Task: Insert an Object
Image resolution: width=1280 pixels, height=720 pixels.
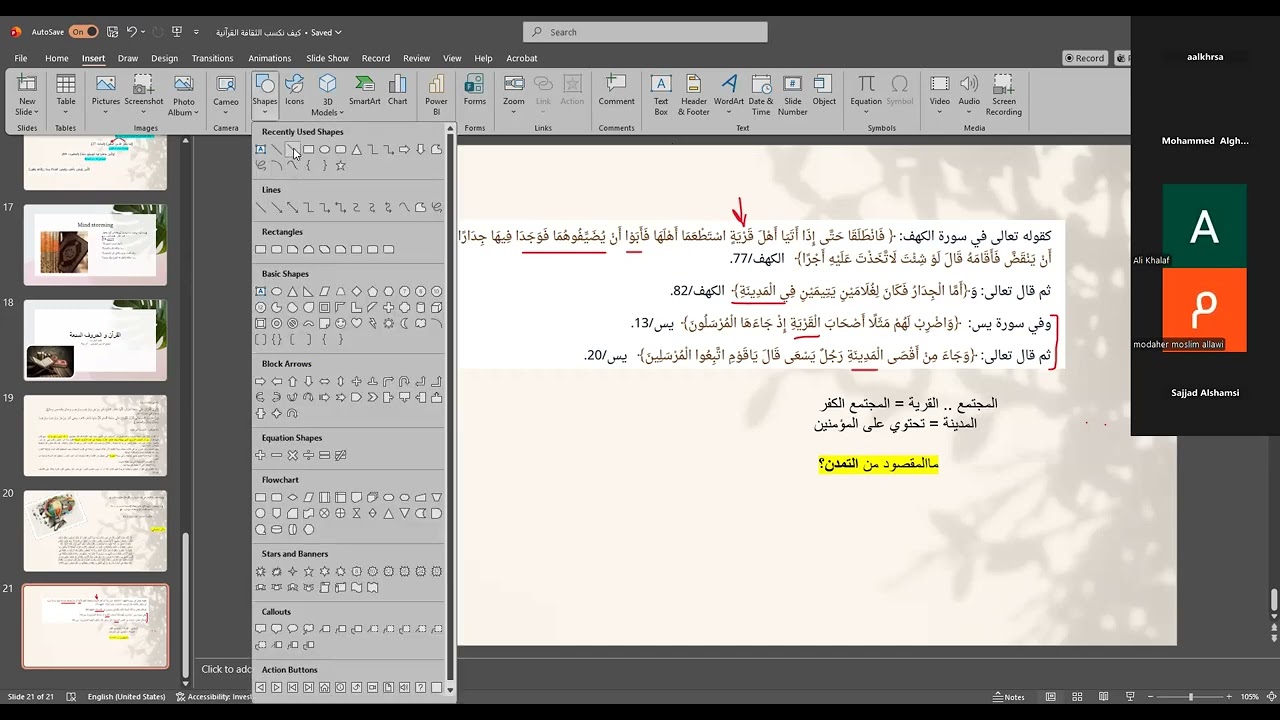Action: pos(824,90)
